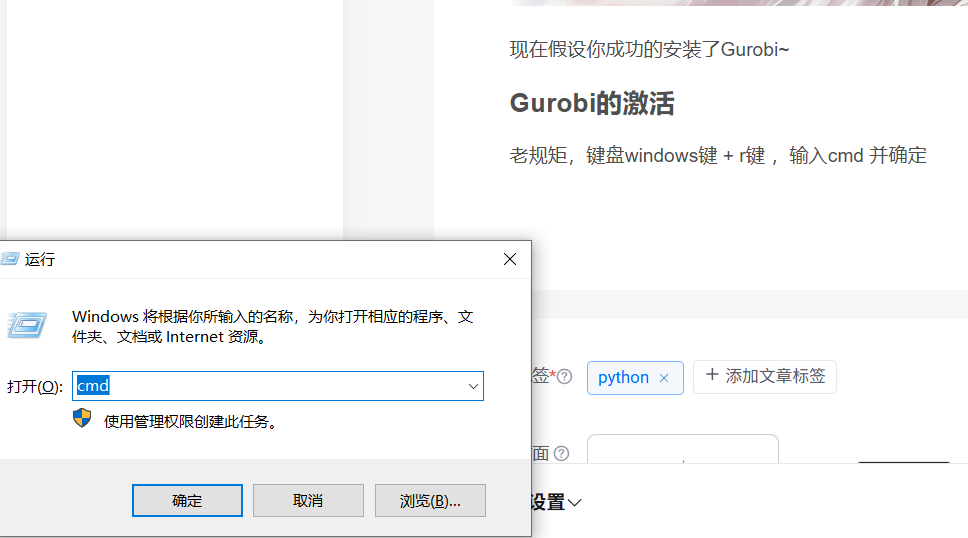Click the help icon beside the tag label
Viewport: 968px width, 538px height.
[564, 376]
